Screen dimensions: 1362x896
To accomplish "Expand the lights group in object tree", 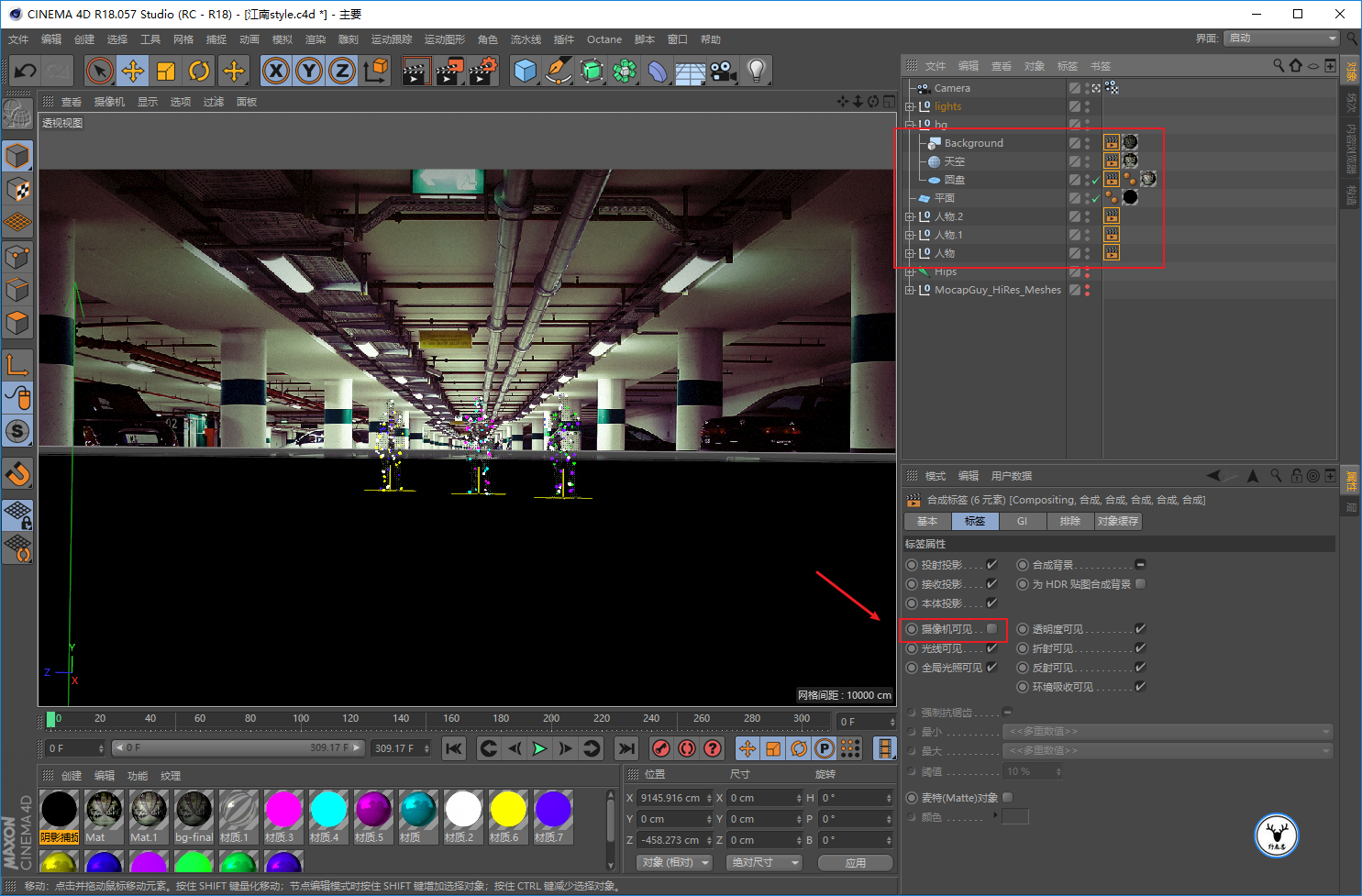I will (909, 106).
